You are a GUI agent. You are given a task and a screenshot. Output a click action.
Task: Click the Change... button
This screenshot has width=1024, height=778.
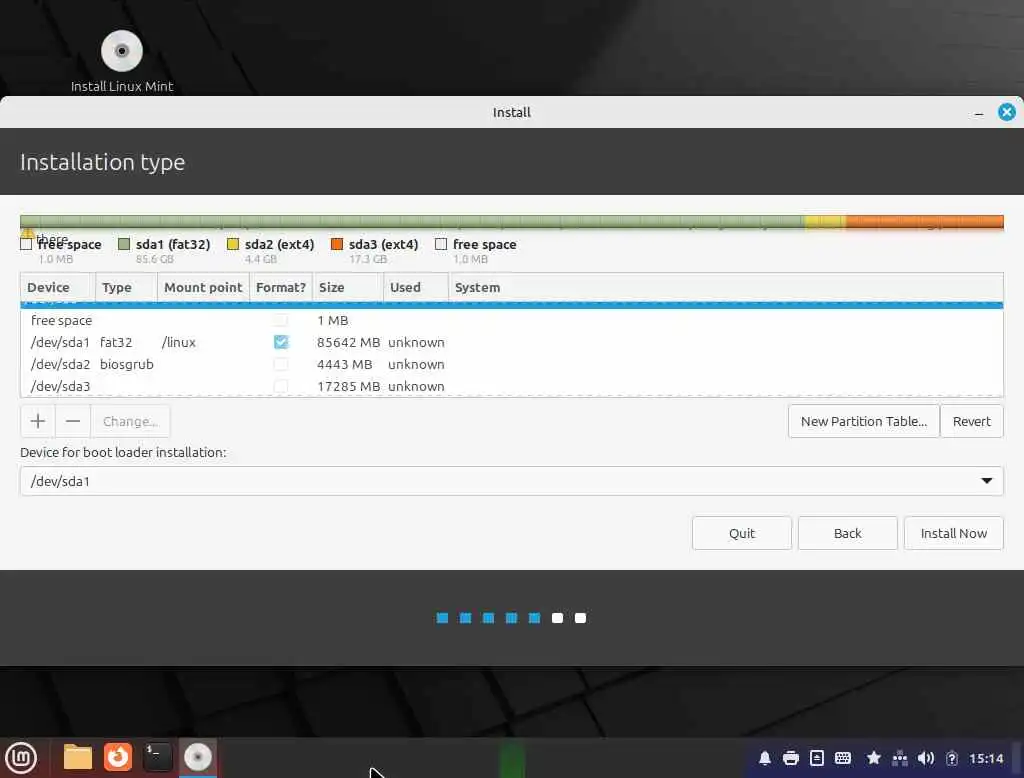click(131, 421)
